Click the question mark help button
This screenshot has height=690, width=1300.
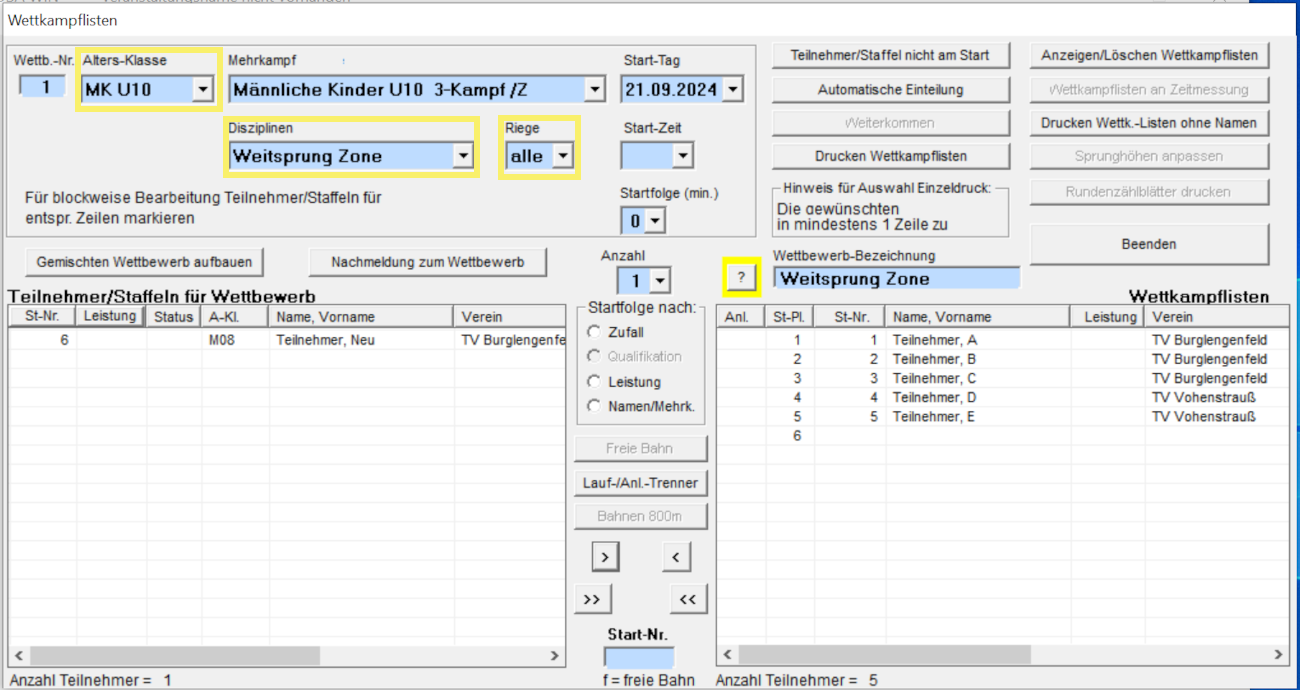pyautogui.click(x=741, y=277)
